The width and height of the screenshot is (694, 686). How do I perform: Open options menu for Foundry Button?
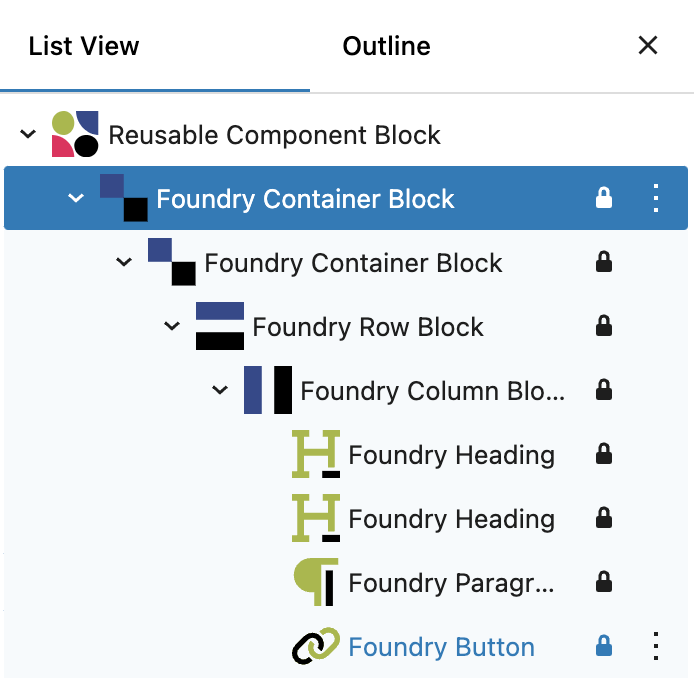point(656,647)
